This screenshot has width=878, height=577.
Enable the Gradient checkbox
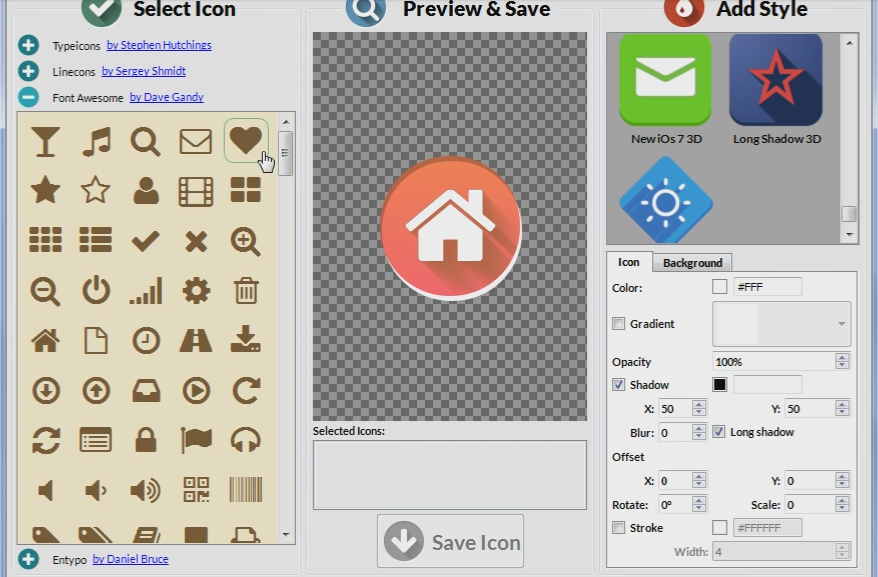[x=618, y=324]
